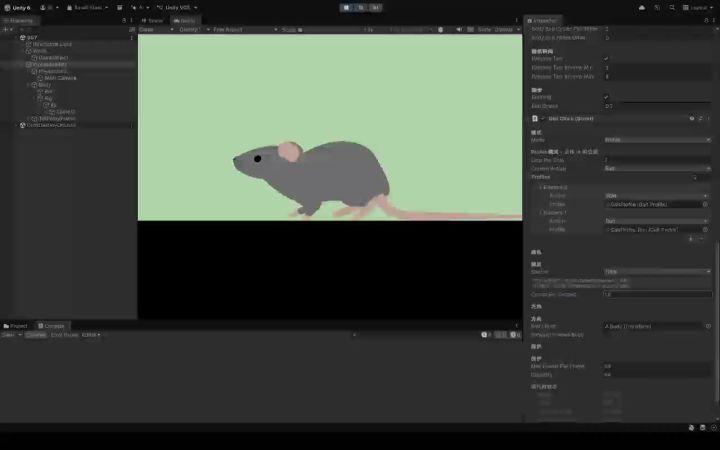Click the Pause button in the top toolbar
Image resolution: width=720 pixels, height=450 pixels.
361,8
